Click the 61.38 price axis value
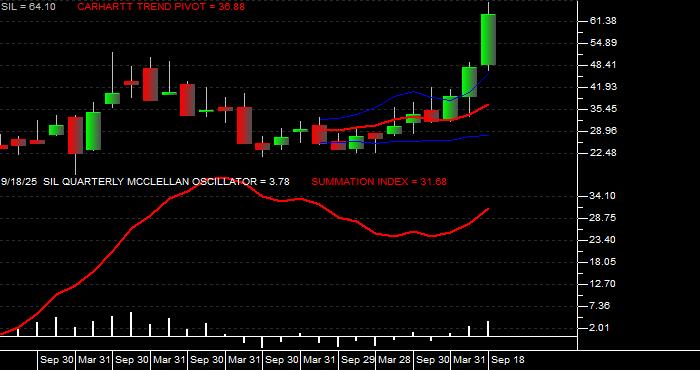700x370 pixels. [603, 21]
